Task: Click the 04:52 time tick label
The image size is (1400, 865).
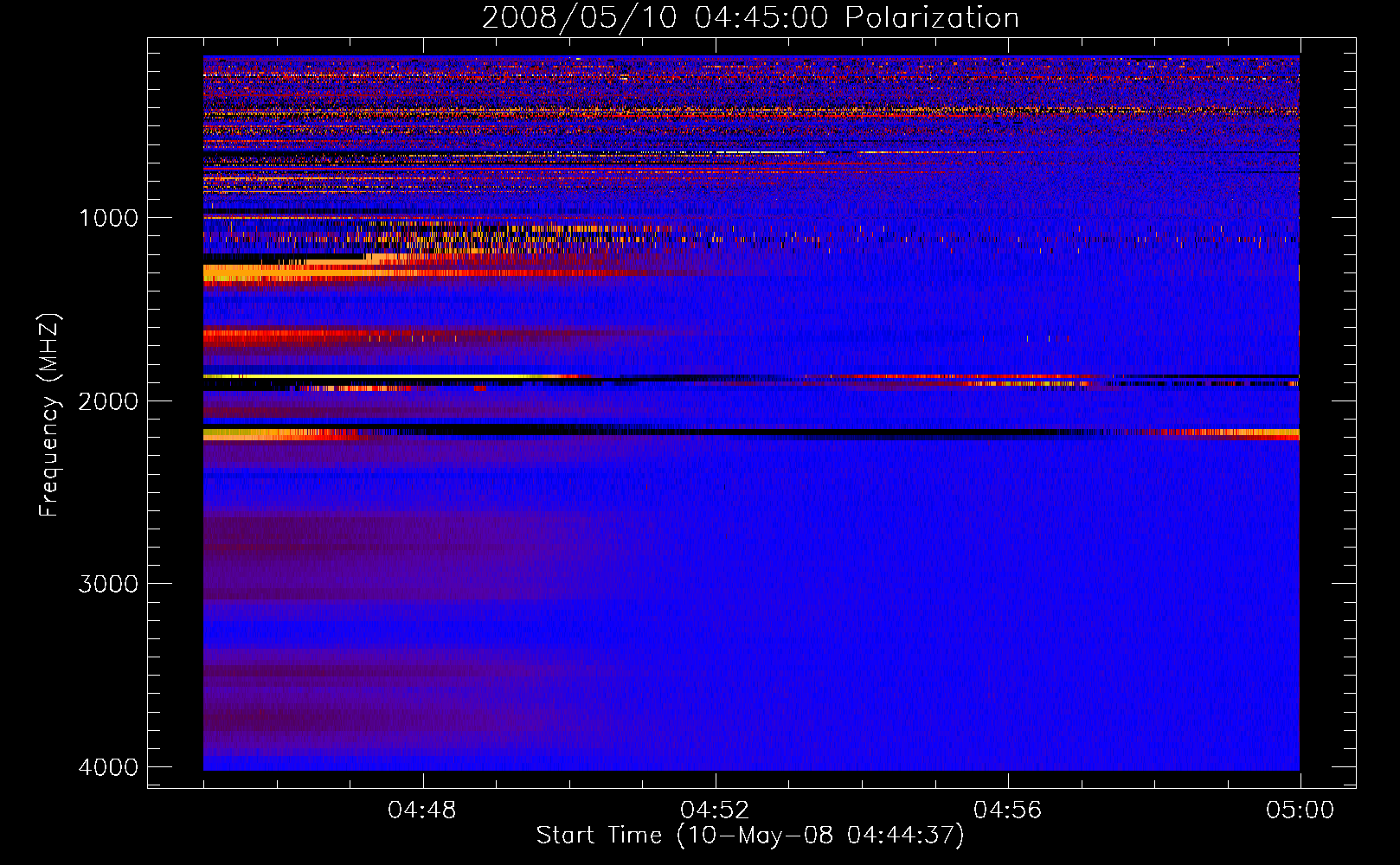Action: pyautogui.click(x=715, y=811)
